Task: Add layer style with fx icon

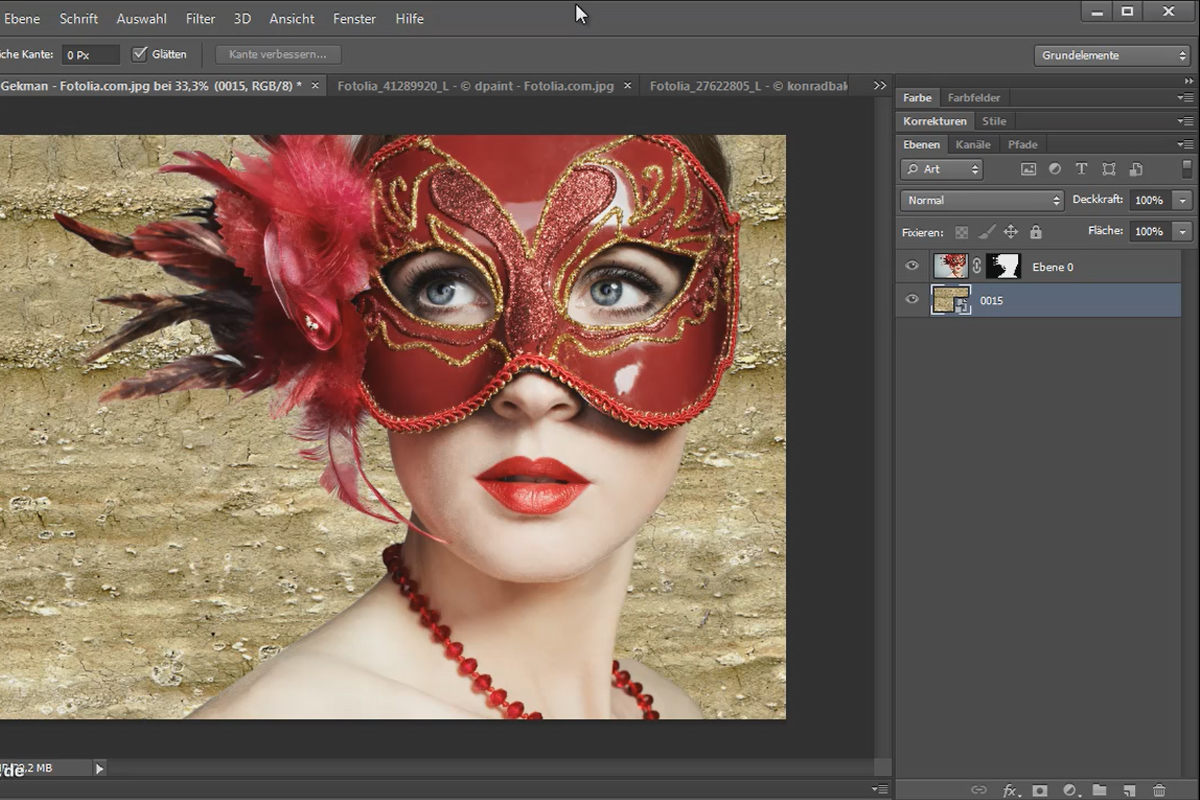Action: [x=1010, y=790]
